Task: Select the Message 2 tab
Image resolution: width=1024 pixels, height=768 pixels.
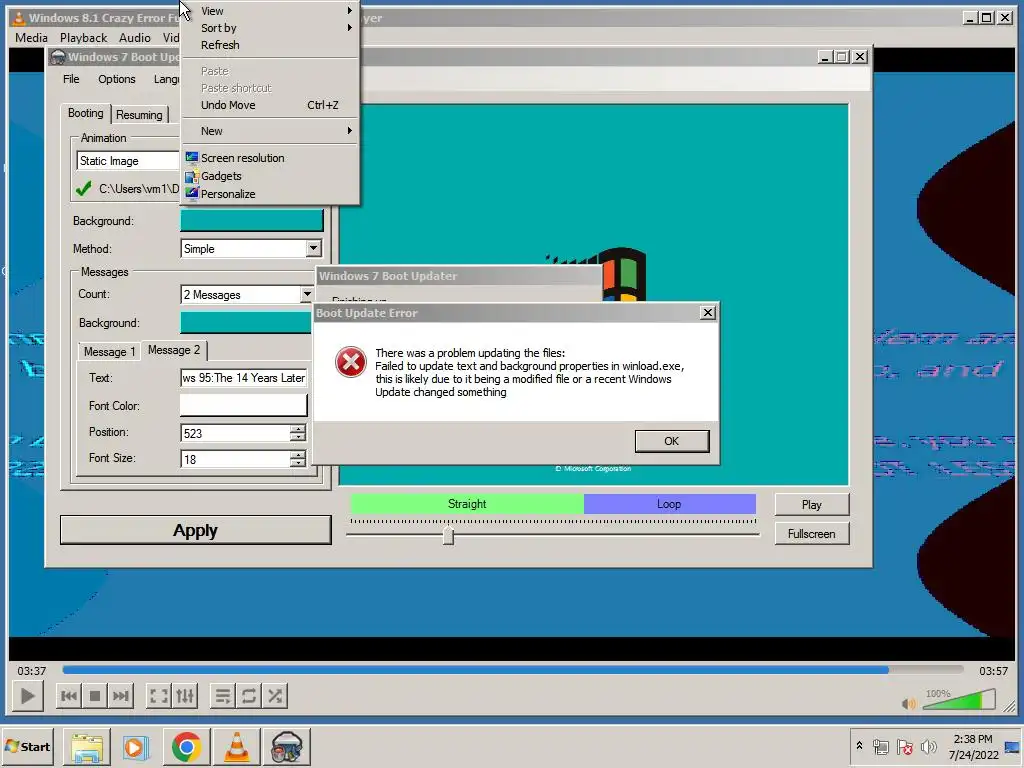Action: (174, 350)
